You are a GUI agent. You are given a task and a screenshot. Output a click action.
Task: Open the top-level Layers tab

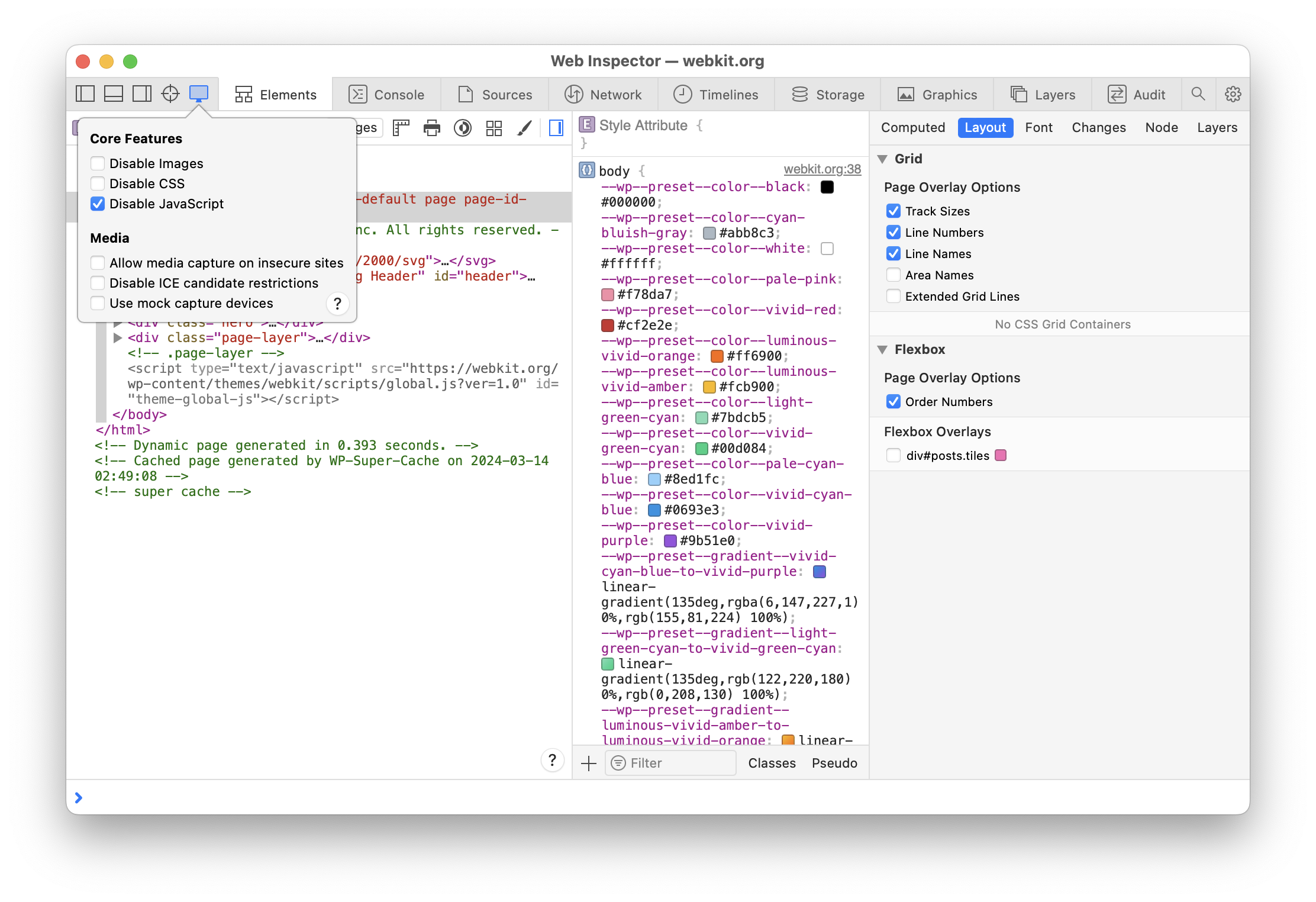[1043, 95]
